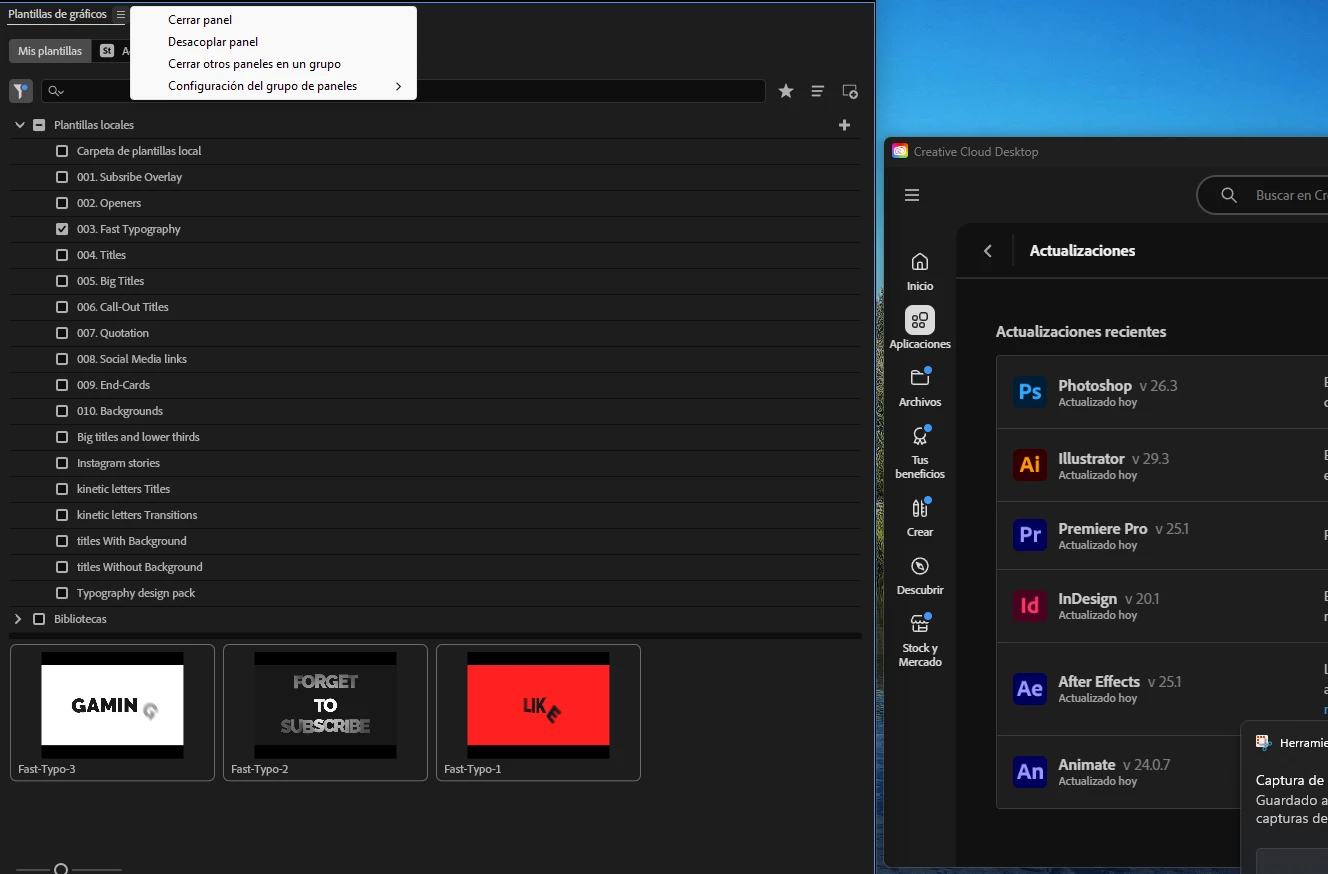Click the After Effects app icon
This screenshot has width=1328, height=874.
(1030, 688)
